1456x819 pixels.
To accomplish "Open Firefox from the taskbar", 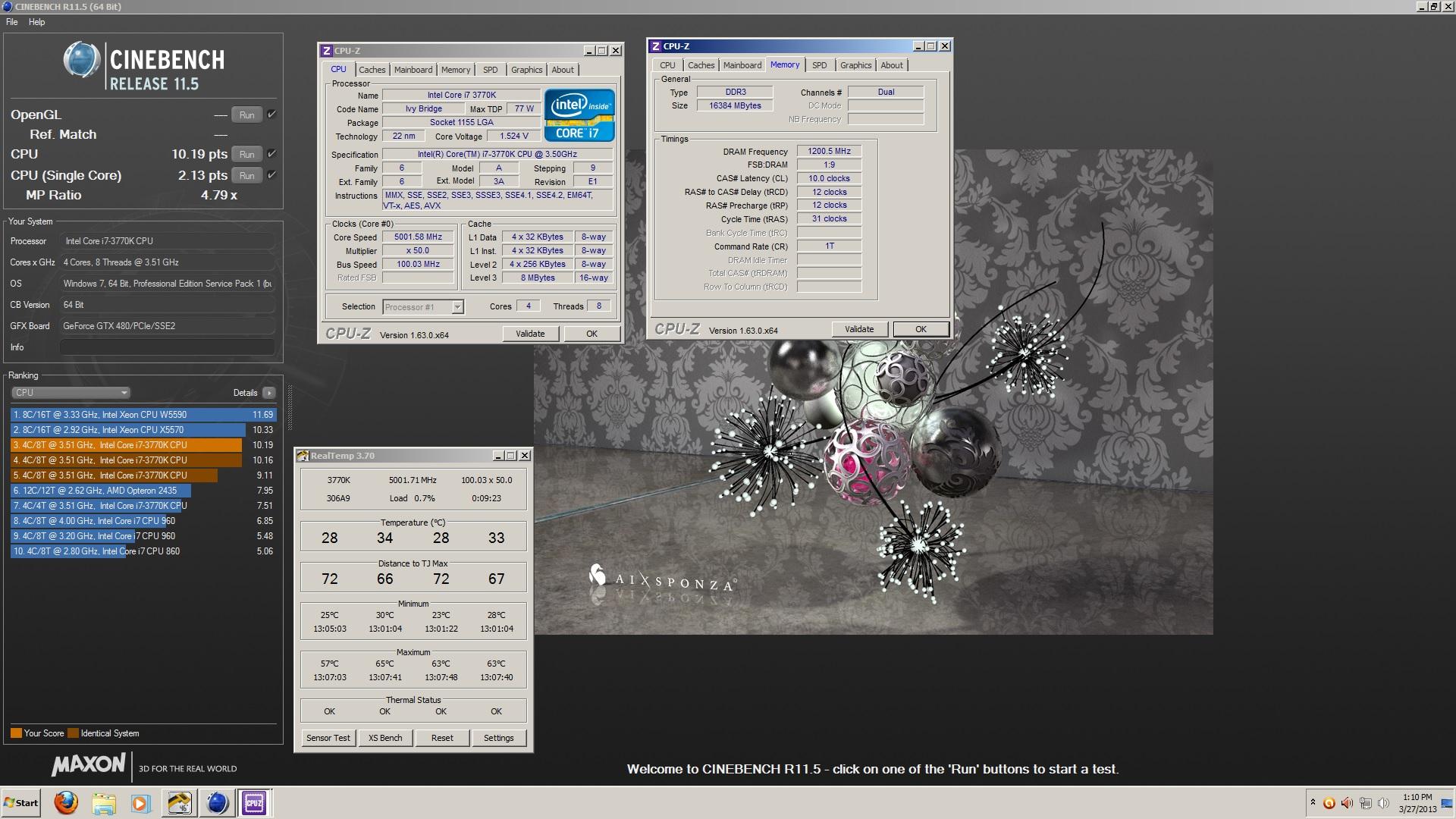I will [66, 802].
